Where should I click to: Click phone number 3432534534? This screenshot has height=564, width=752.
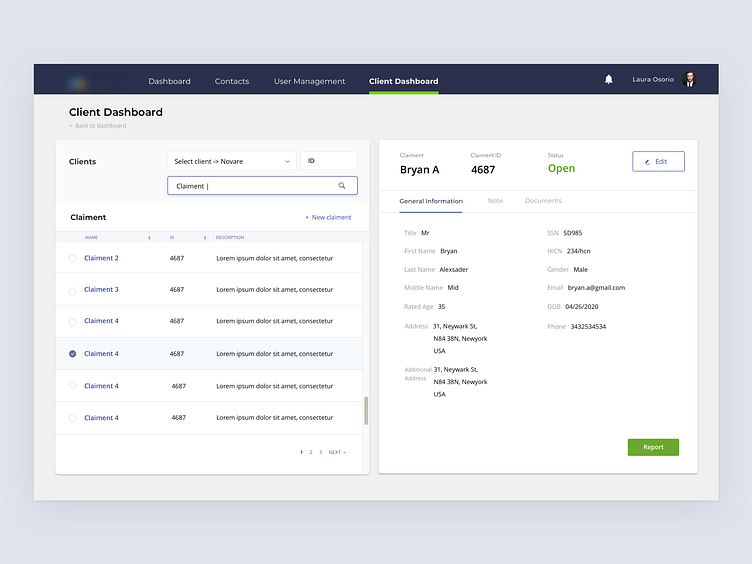point(588,327)
